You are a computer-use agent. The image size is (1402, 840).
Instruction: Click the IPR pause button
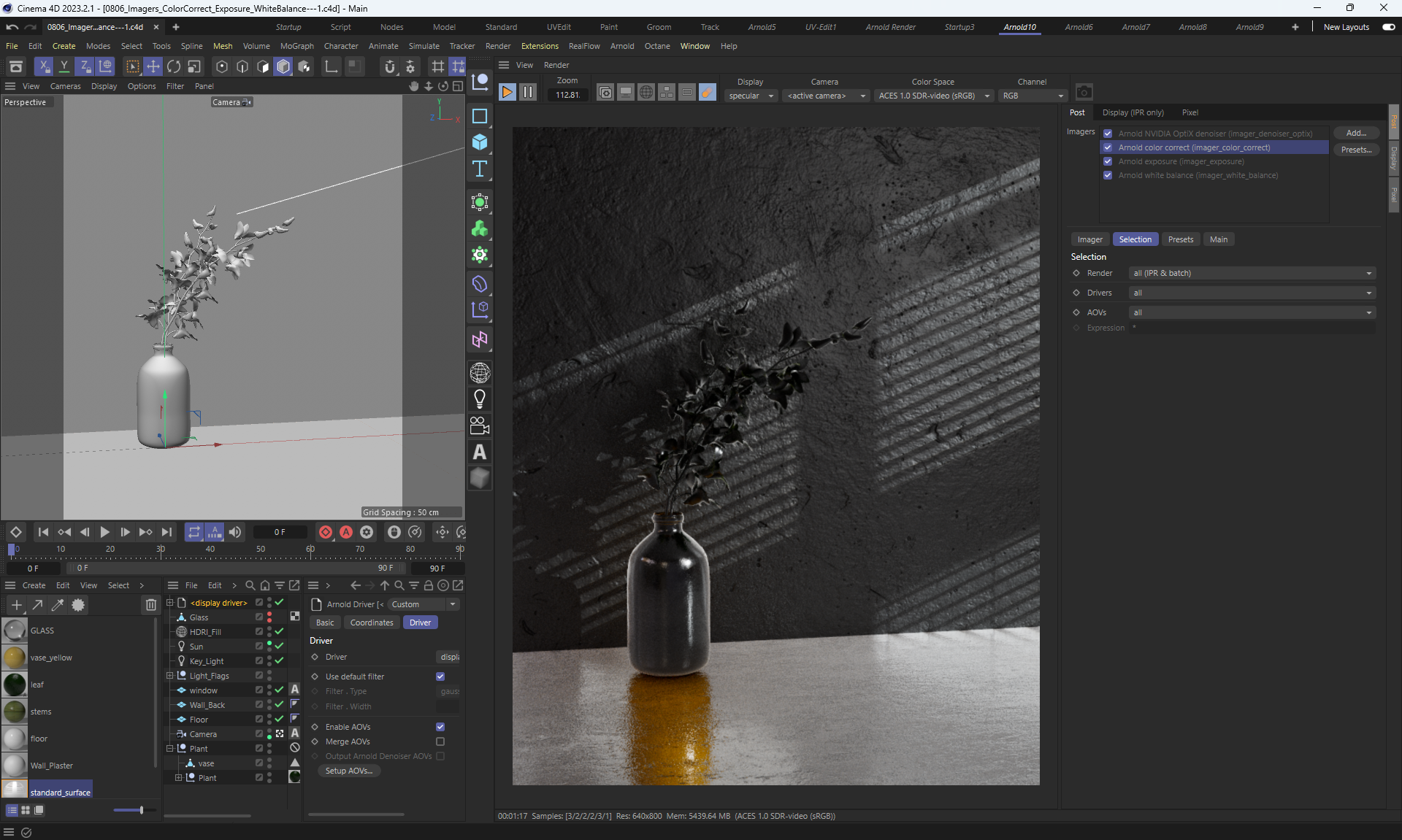[x=528, y=92]
